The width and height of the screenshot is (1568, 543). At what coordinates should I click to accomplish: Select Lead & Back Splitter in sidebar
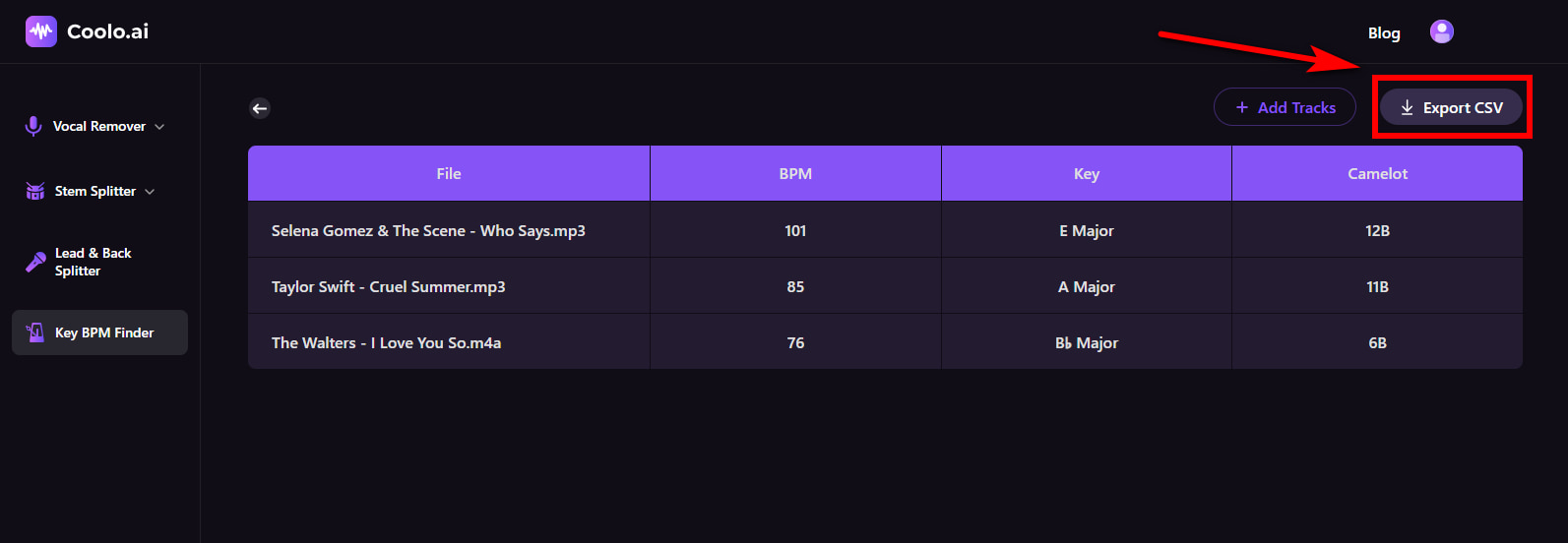click(x=93, y=262)
